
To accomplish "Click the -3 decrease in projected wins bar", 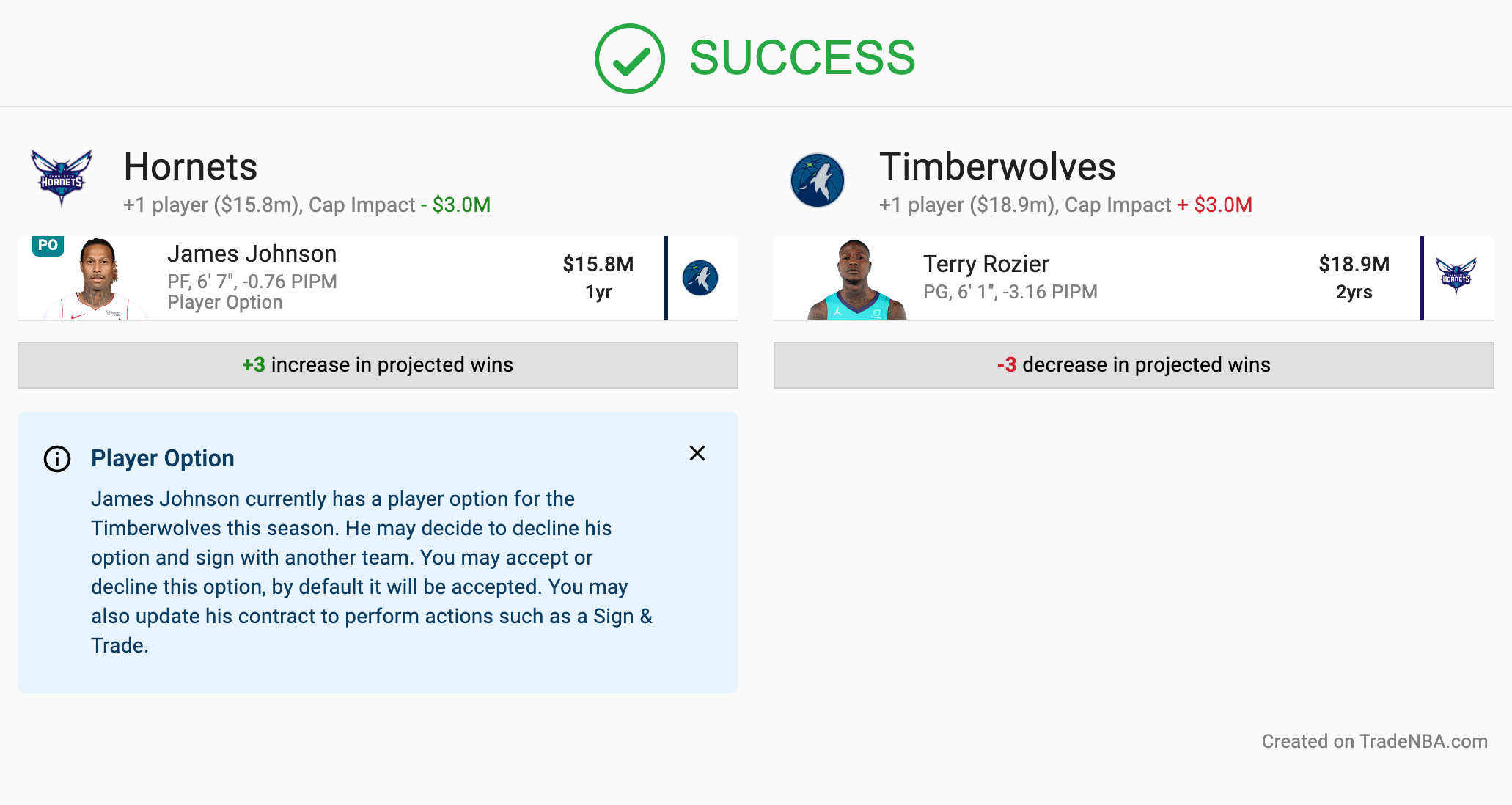I will [x=1134, y=365].
